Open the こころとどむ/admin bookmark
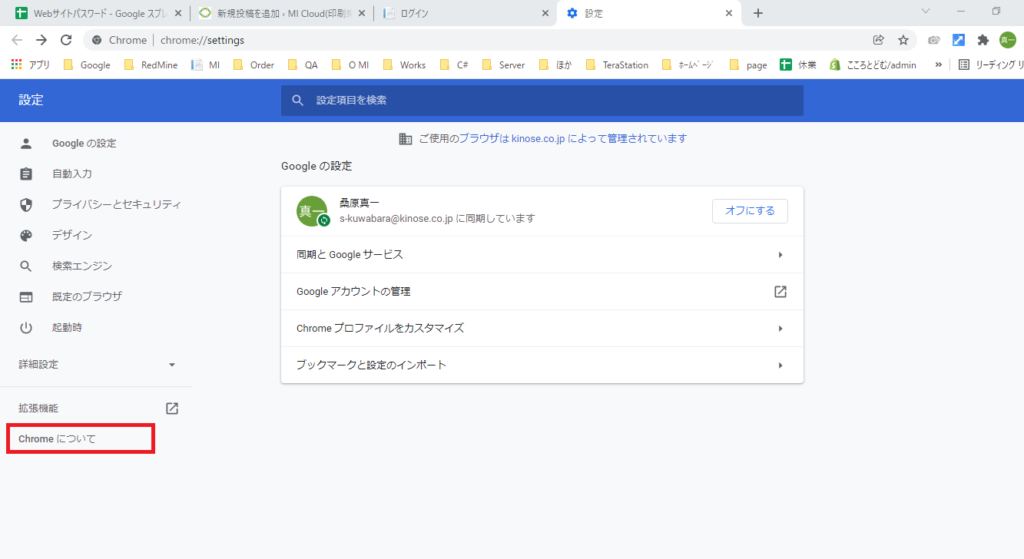The width and height of the screenshot is (1024, 559). (x=873, y=64)
